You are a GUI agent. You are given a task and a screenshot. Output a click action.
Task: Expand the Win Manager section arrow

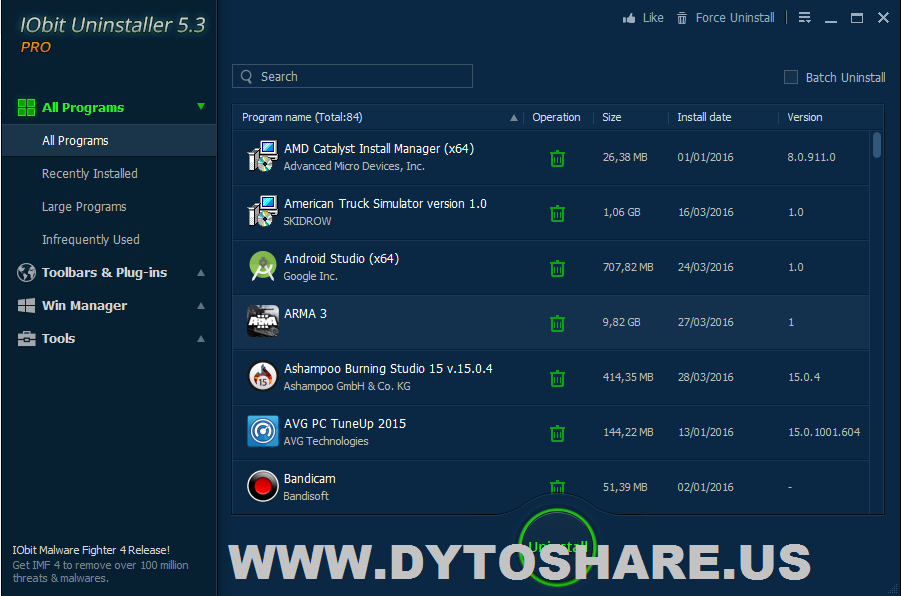[x=201, y=306]
